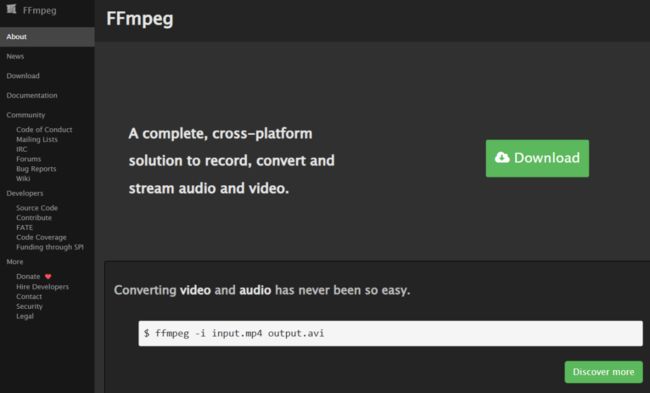
Task: Click 'Converting video and audio' heading text
Action: 262,290
